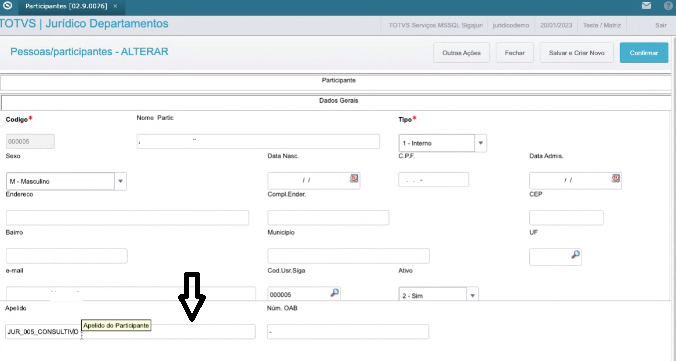
Task: Click the Cod.Usr.Siga lookup magnifier
Action: click(x=335, y=293)
